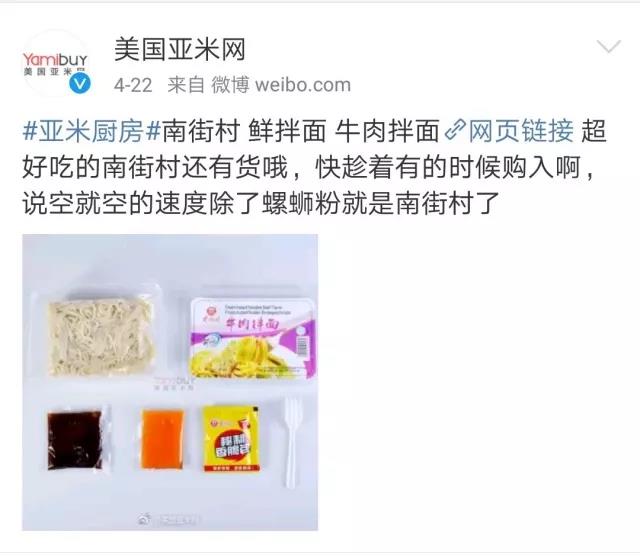The height and width of the screenshot is (557, 640).
Task: Click the weibo watermark at photo bottom
Action: tap(169, 520)
